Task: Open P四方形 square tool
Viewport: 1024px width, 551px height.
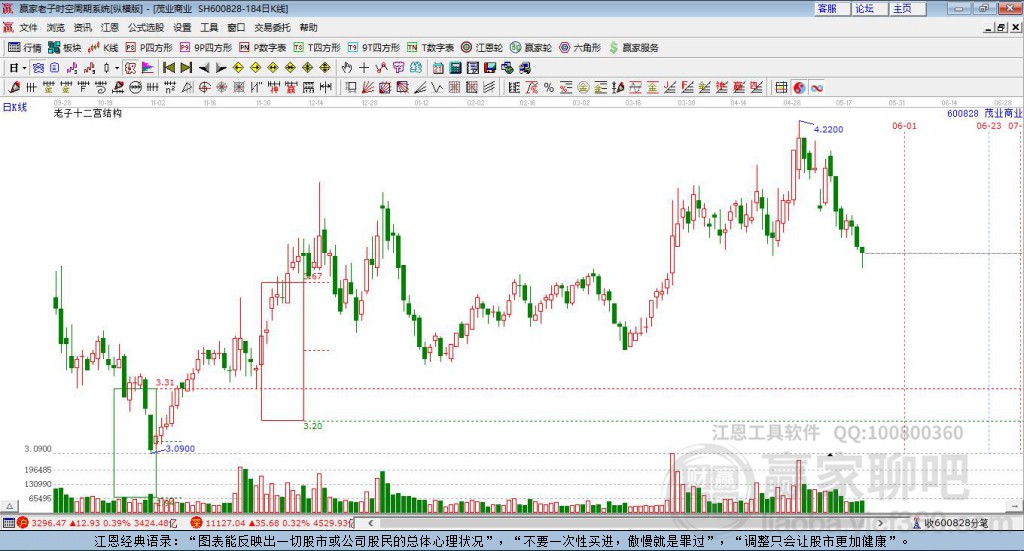Action: pos(149,48)
